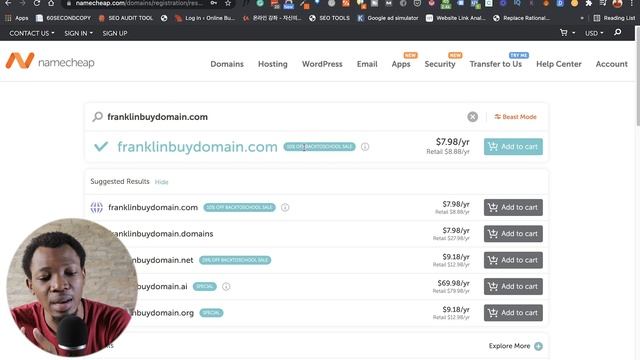640x360 pixels.
Task: Add suggested franklinbuydomain.com to cart
Action: (x=513, y=207)
